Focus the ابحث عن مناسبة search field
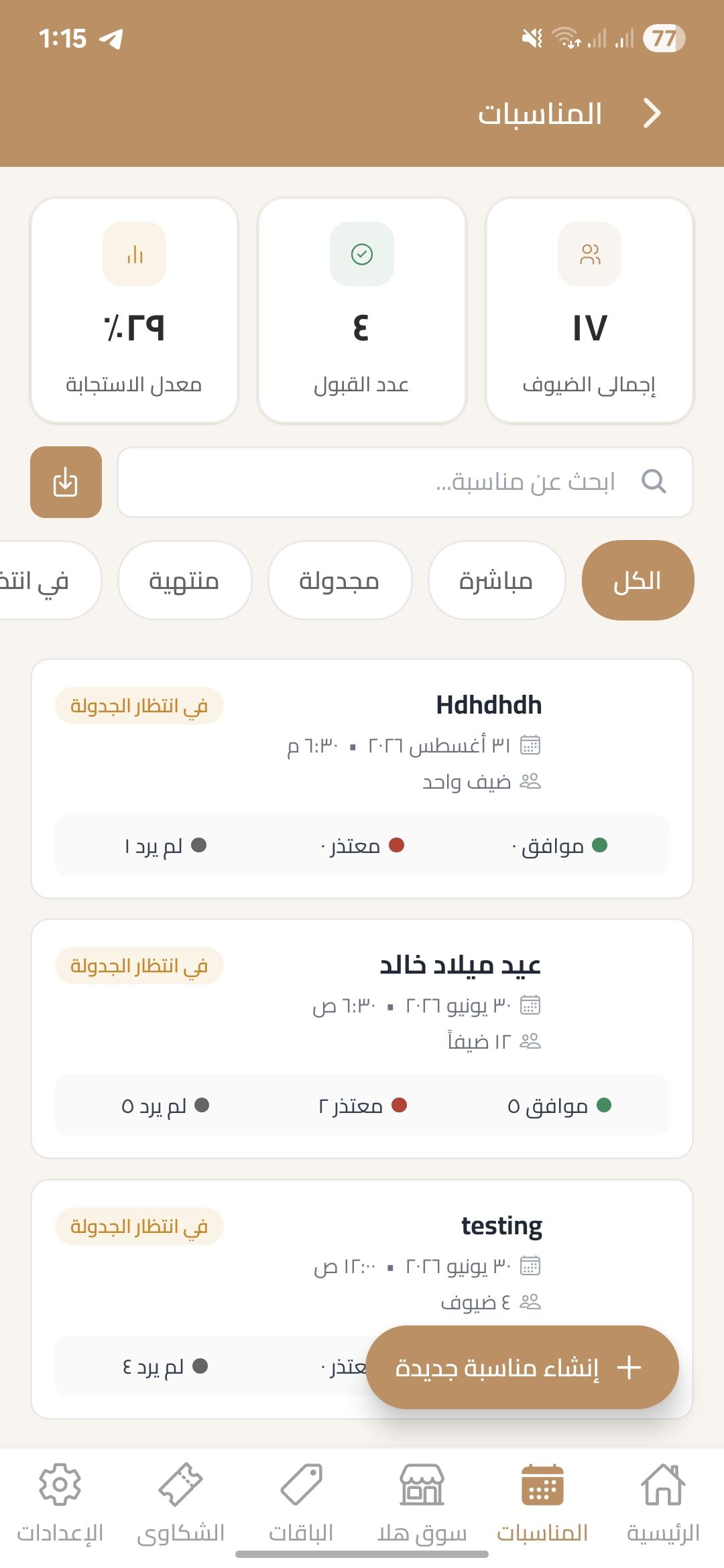The height and width of the screenshot is (1568, 724). pos(405,482)
